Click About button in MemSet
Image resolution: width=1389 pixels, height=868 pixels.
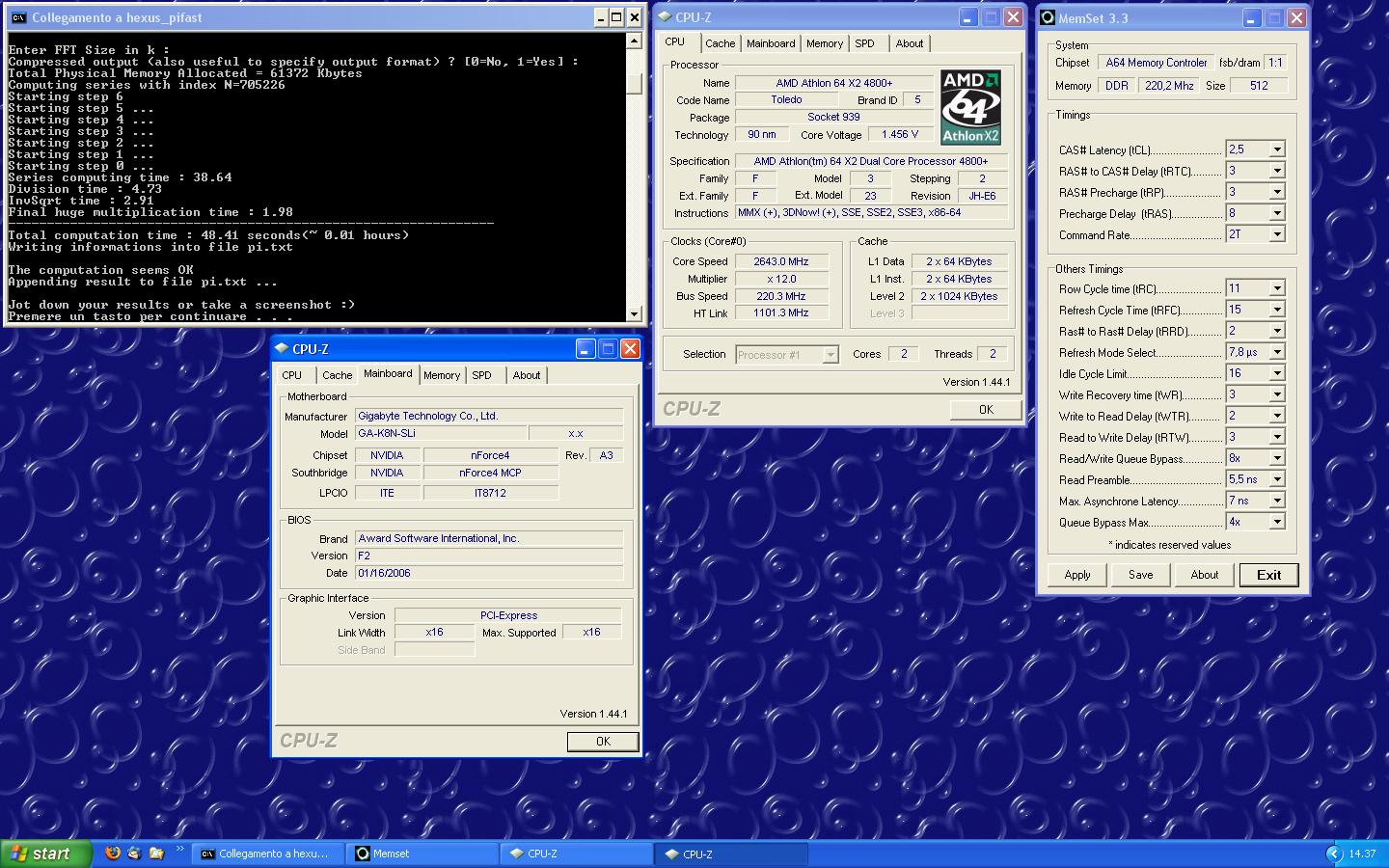tap(1205, 575)
